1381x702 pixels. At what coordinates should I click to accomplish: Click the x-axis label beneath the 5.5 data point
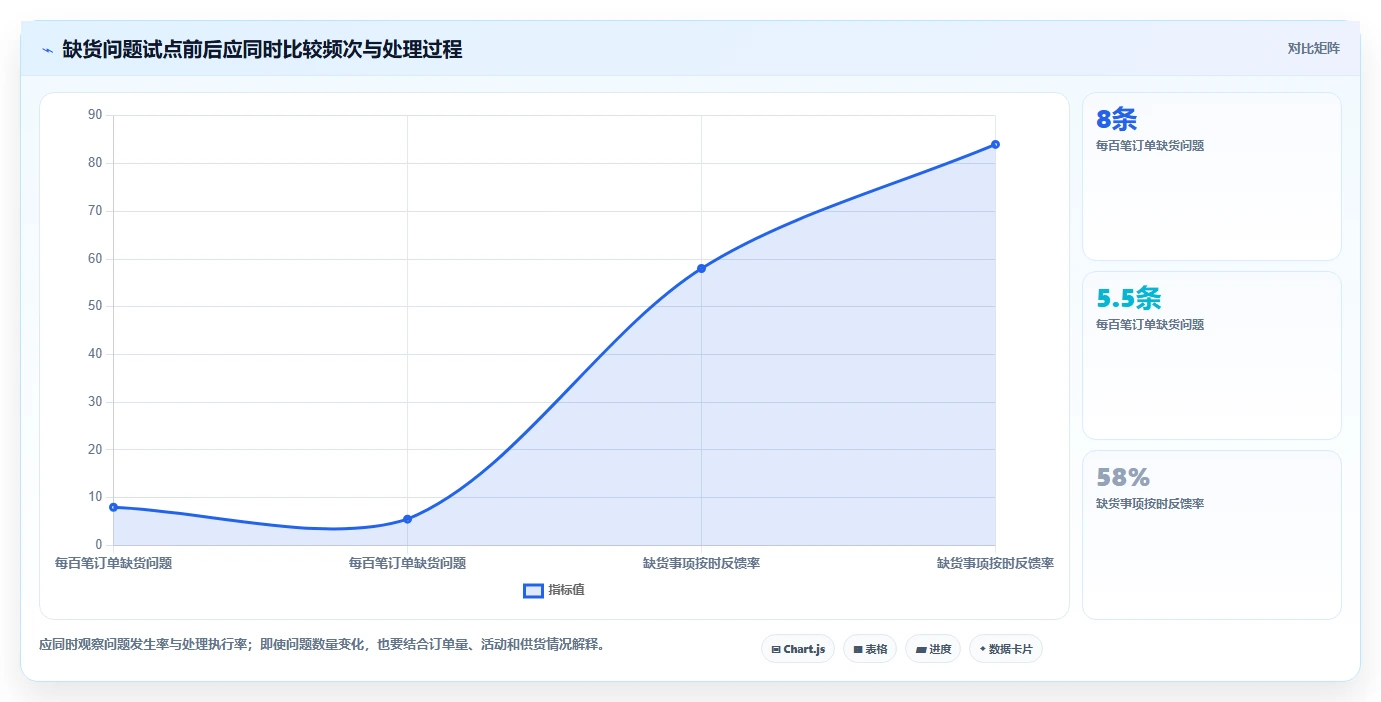pos(407,564)
